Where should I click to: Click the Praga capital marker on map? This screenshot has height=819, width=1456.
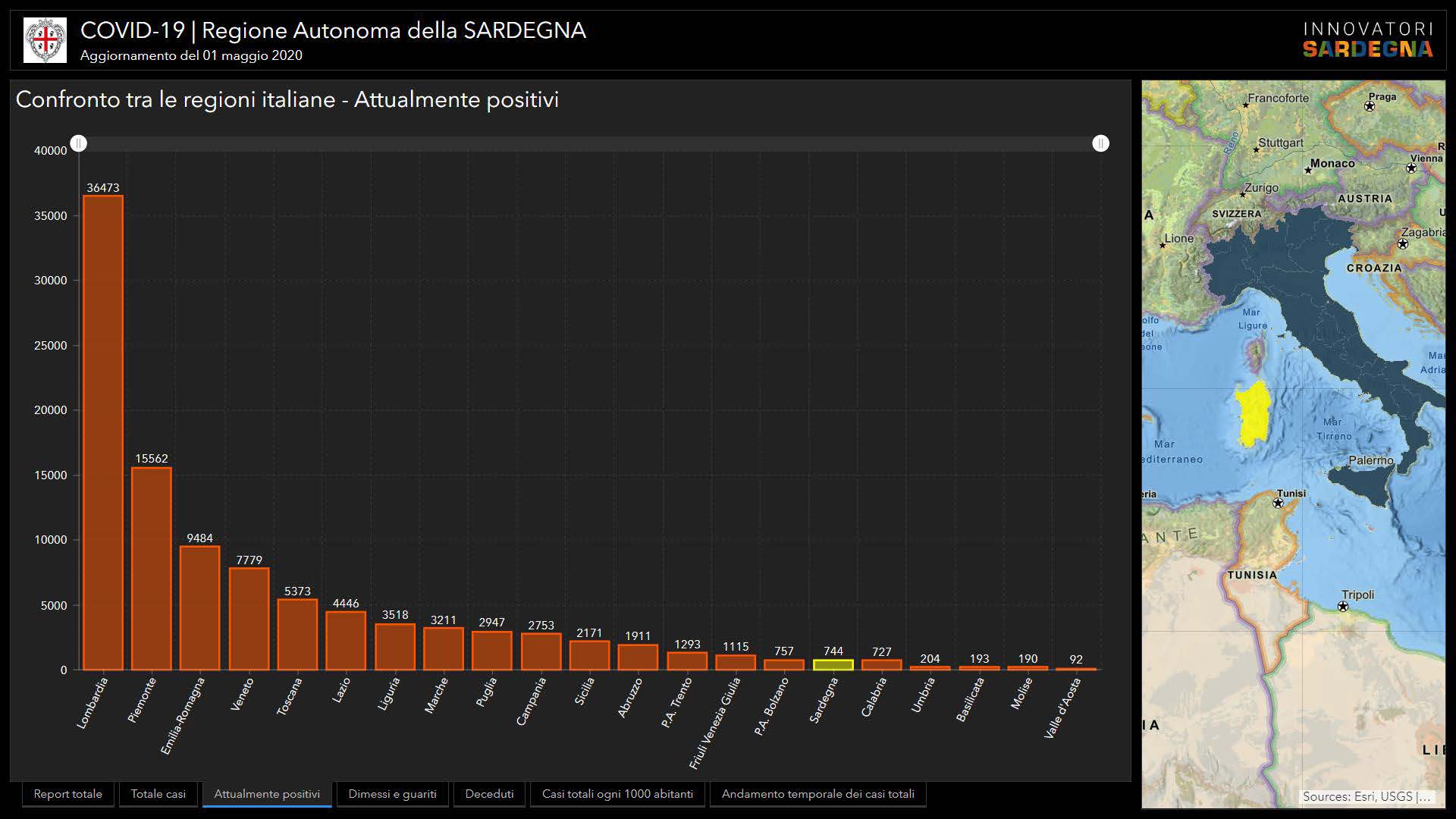point(1370,106)
